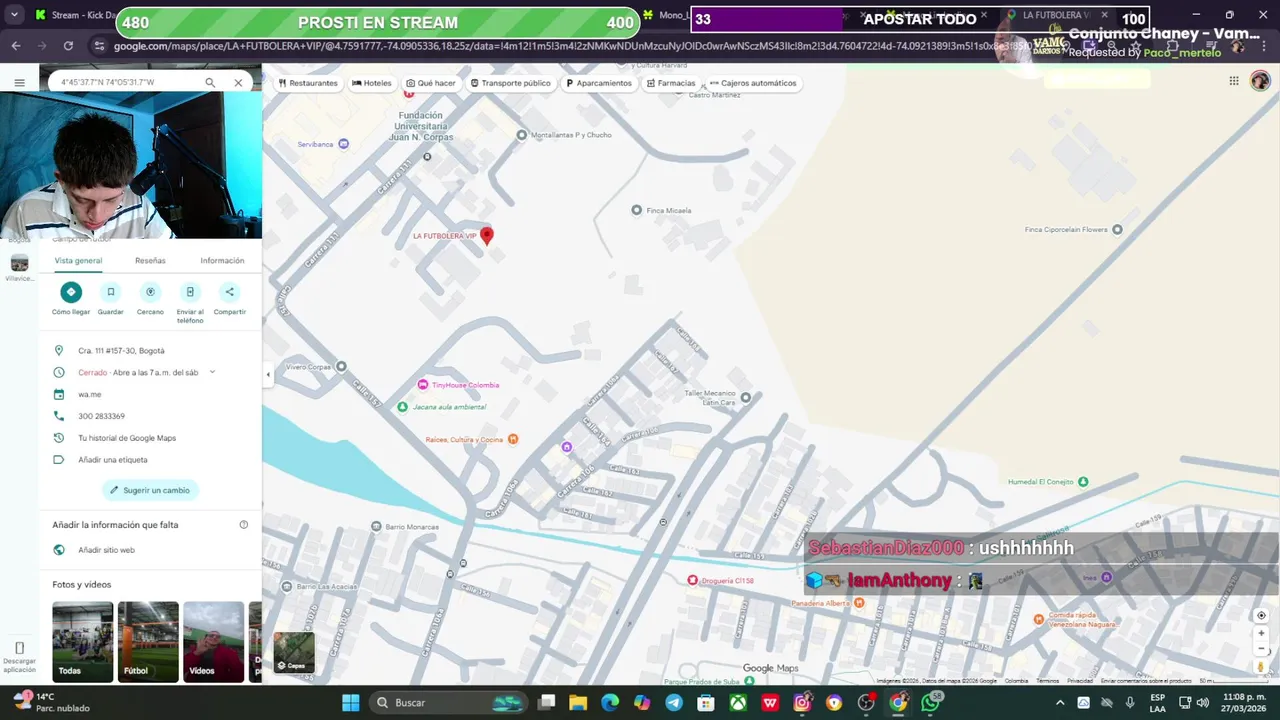Open the Google apps grid icon
Image resolution: width=1280 pixels, height=720 pixels.
point(1234,81)
